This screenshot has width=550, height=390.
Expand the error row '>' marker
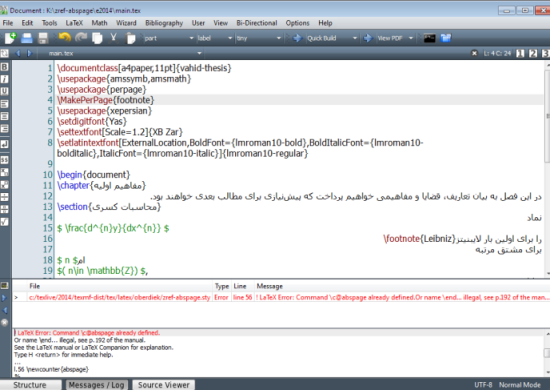[x=16, y=297]
